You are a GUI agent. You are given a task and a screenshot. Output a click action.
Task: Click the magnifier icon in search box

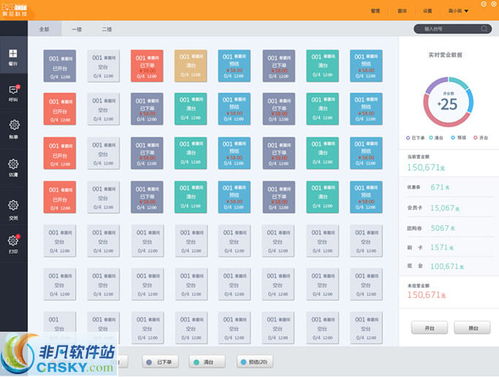(484, 29)
